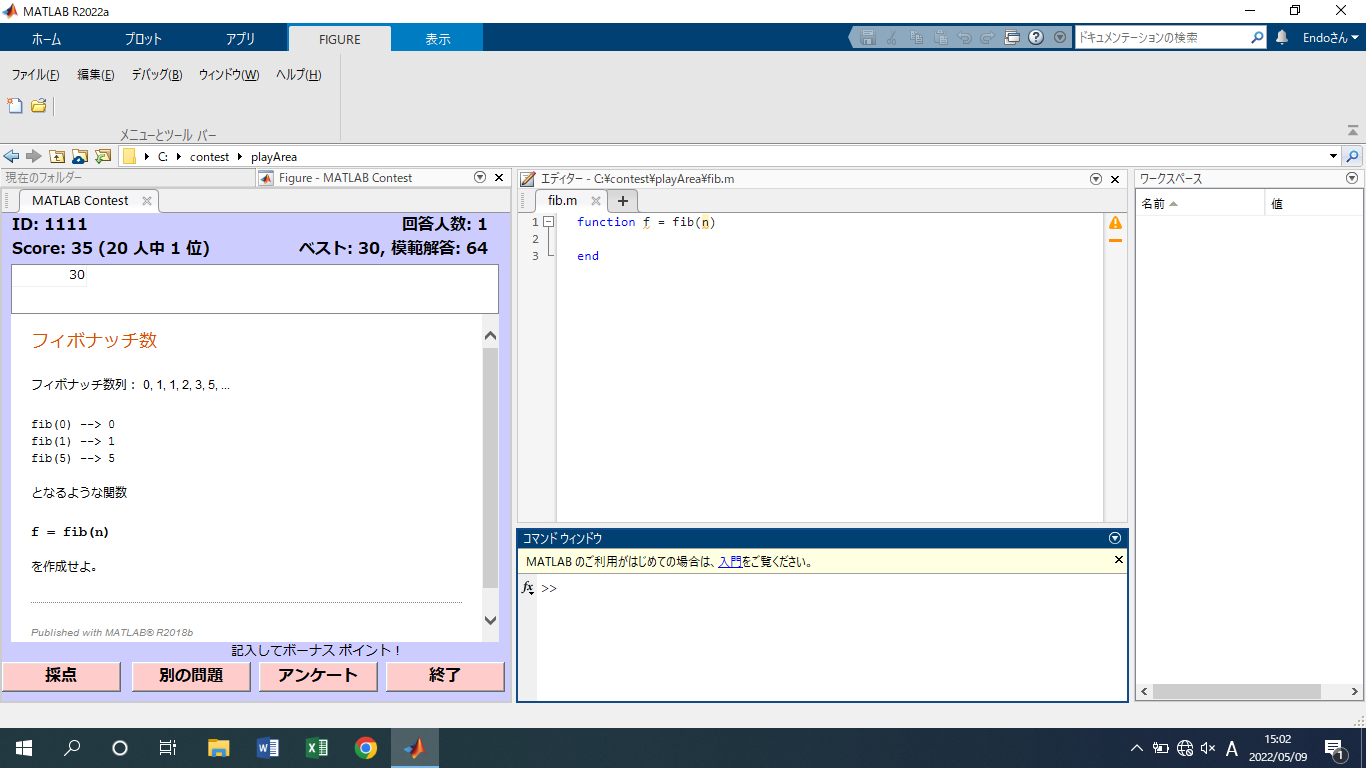Go forward with the gray right arrow
The width and height of the screenshot is (1366, 768).
(34, 156)
